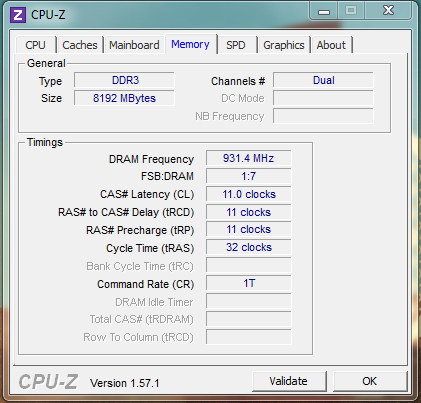Click the RAS# Precharge (tRP) label
421x403 pixels.
pos(140,230)
